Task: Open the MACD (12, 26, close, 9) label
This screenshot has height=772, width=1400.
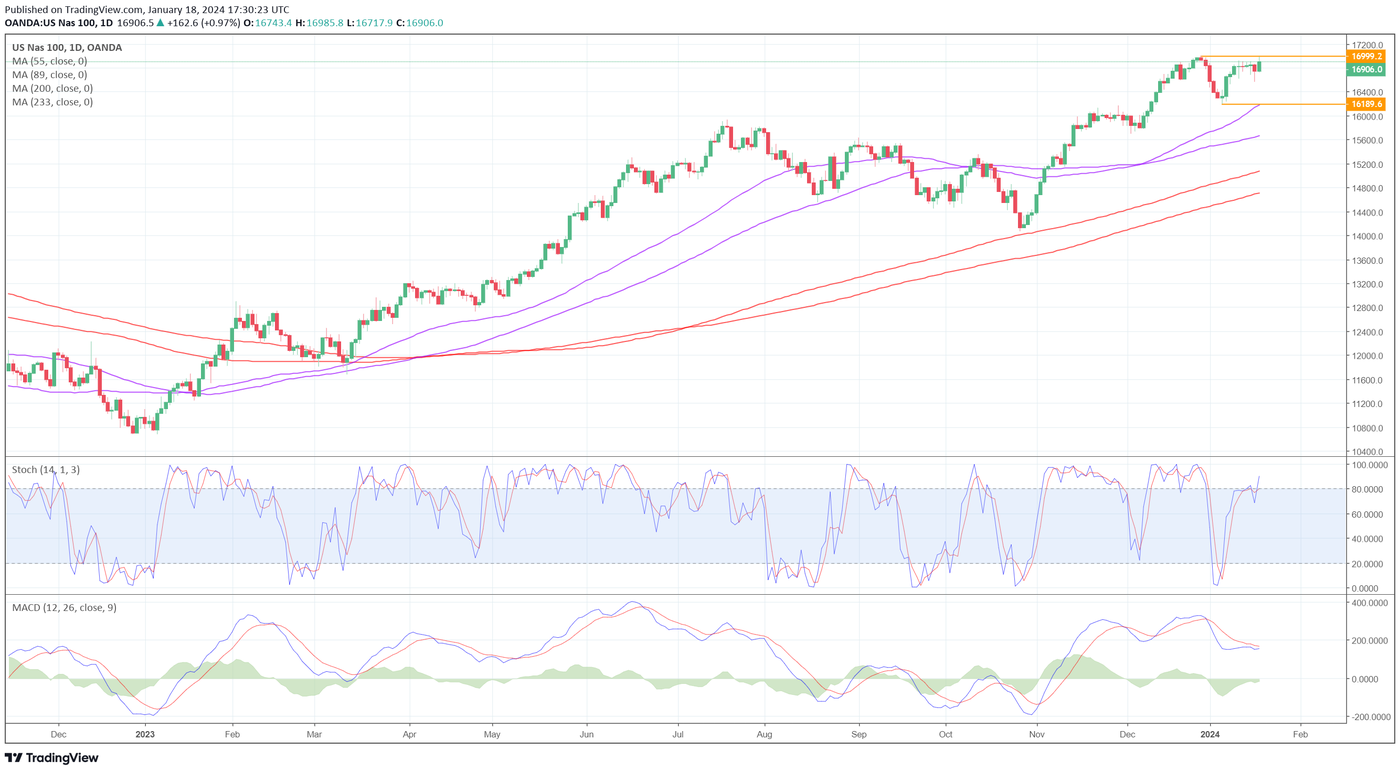Action: [x=64, y=607]
